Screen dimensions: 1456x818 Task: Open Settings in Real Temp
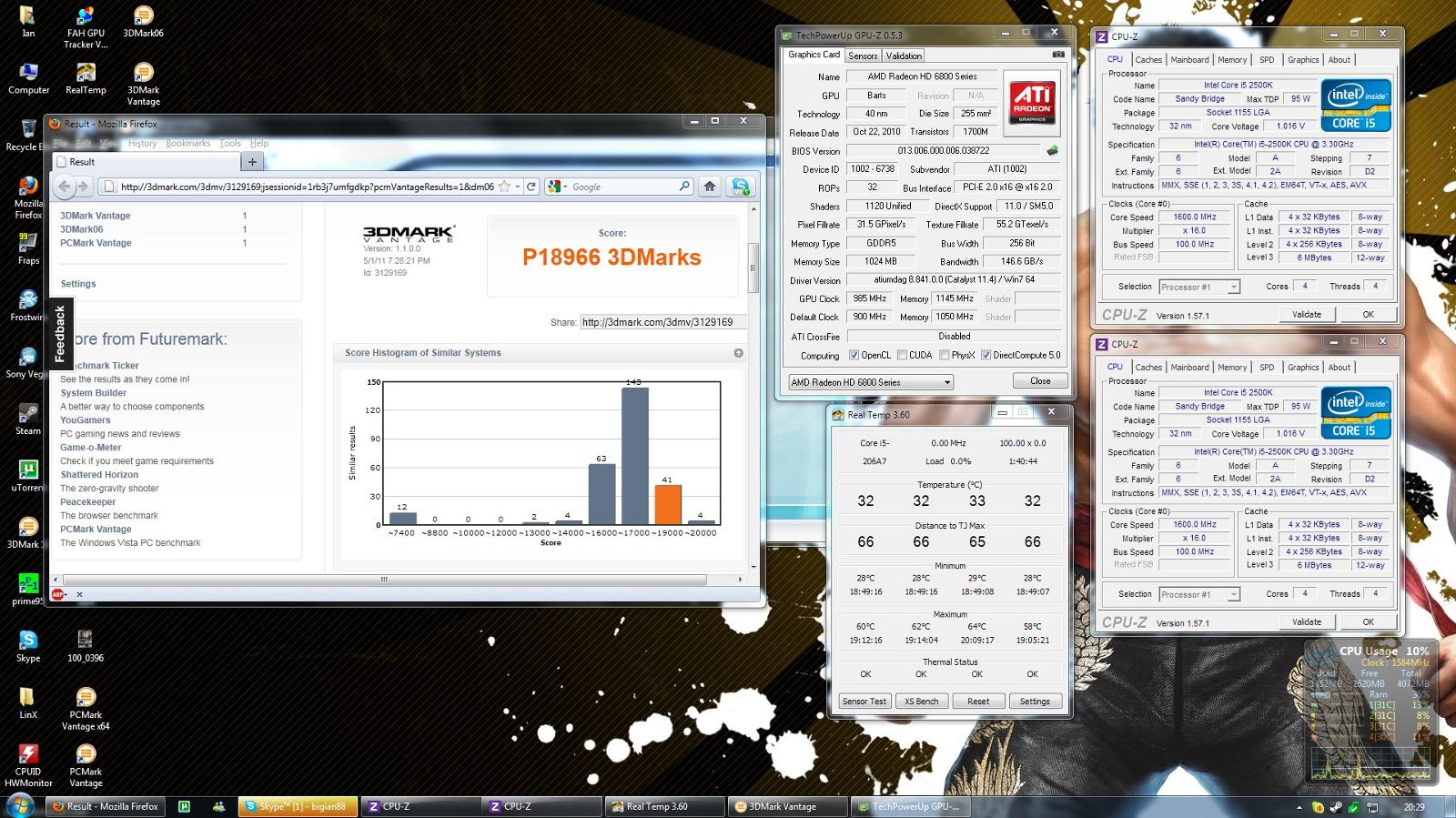point(1035,702)
